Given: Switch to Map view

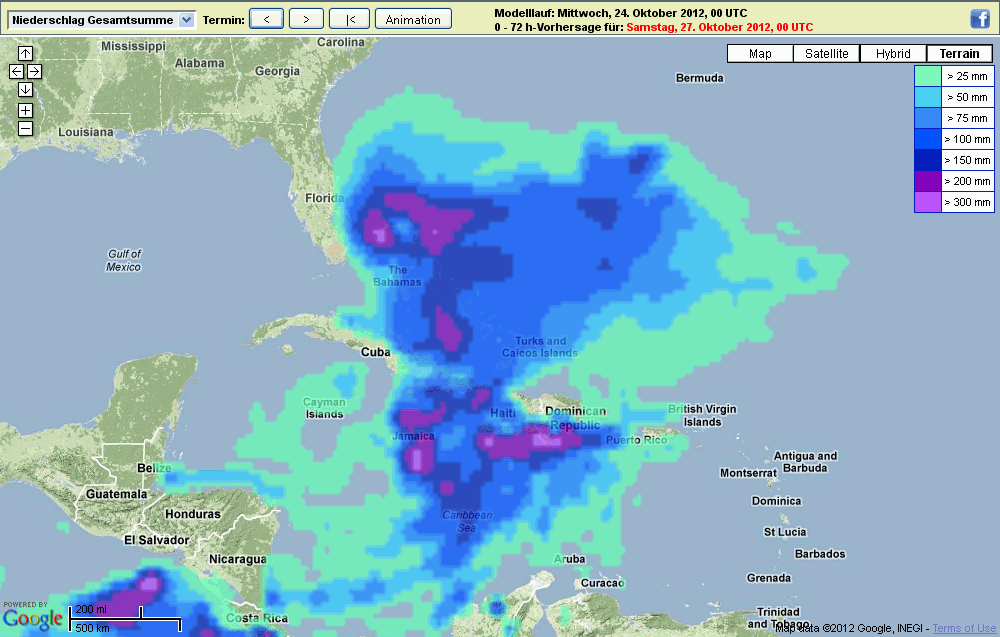Looking at the screenshot, I should click(x=760, y=54).
